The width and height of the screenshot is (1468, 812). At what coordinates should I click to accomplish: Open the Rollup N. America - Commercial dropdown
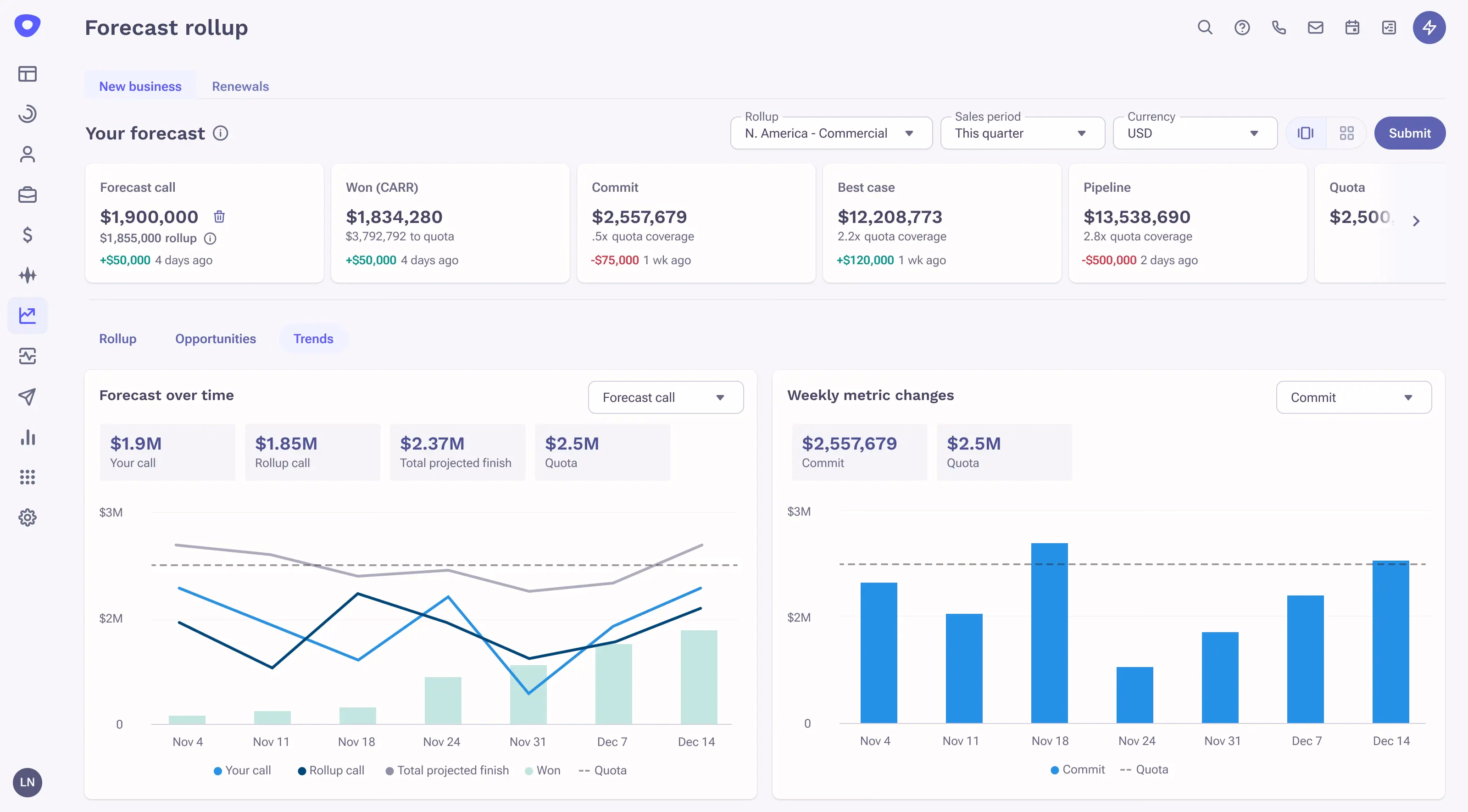tap(831, 133)
